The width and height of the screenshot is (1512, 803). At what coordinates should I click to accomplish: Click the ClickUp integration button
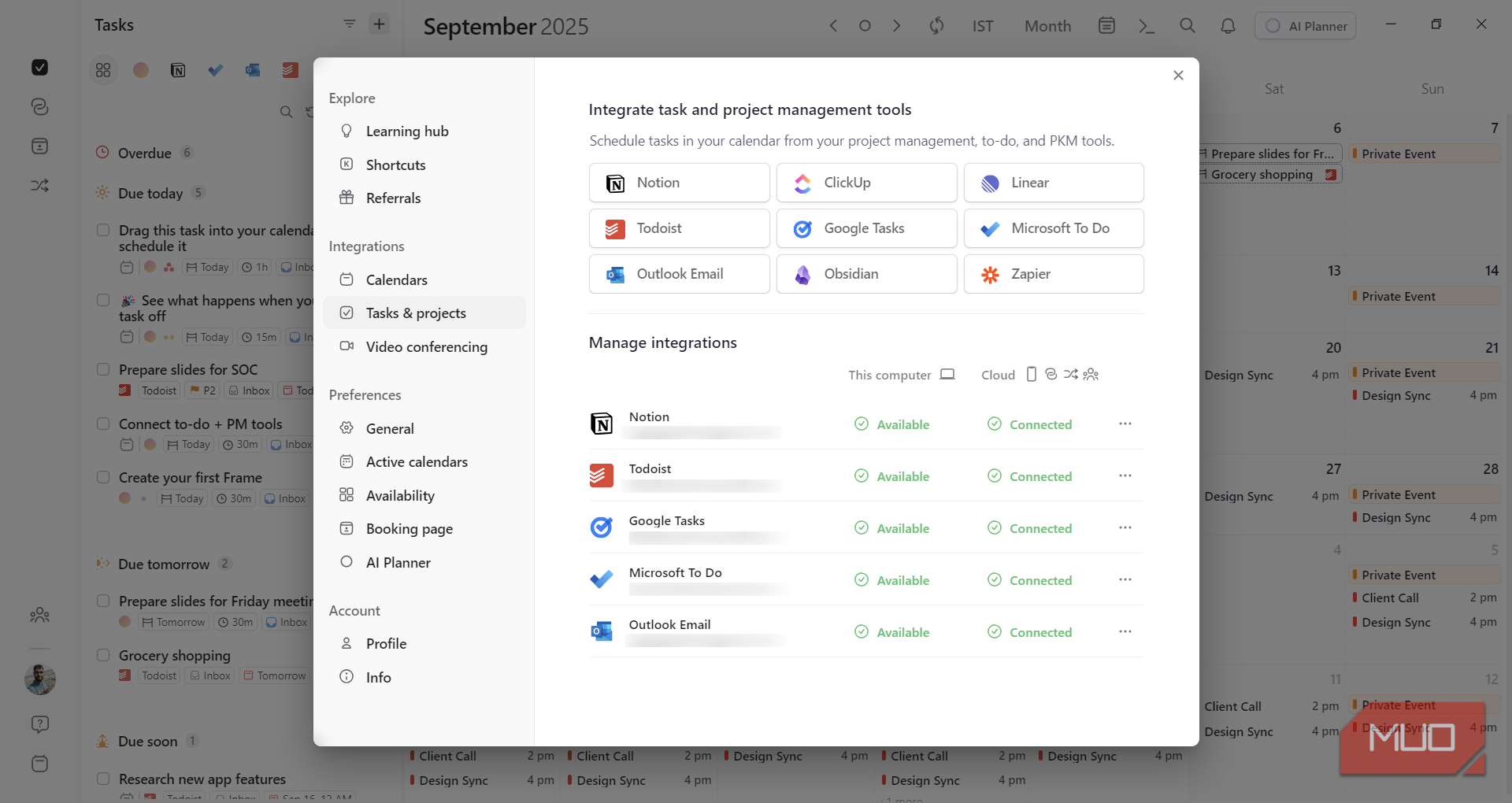point(866,183)
